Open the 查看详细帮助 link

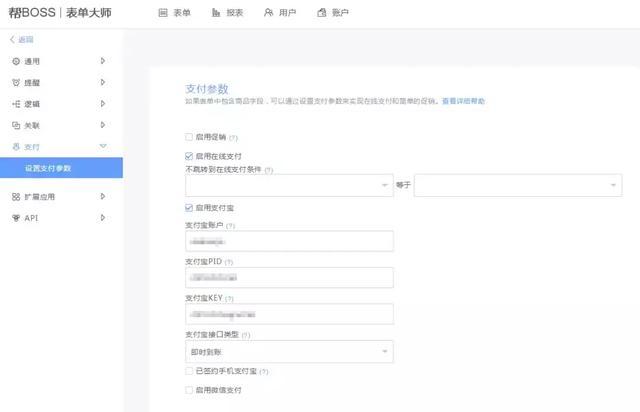(x=464, y=101)
